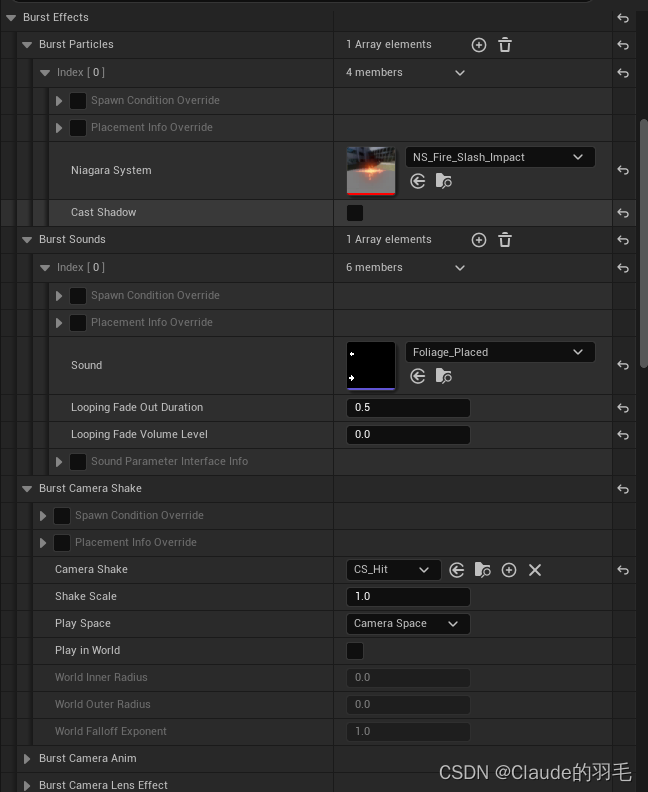Screen dimensions: 648x792
Task: Click the Niagara System thumbnail preview
Action: tap(371, 171)
